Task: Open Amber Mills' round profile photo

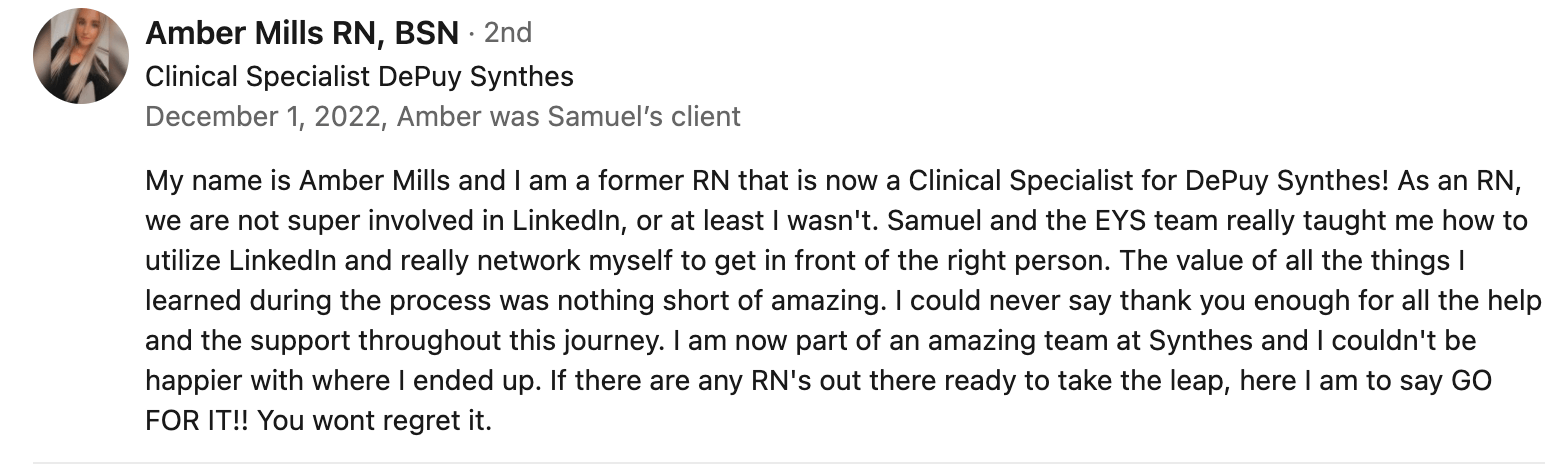Action: pos(80,57)
